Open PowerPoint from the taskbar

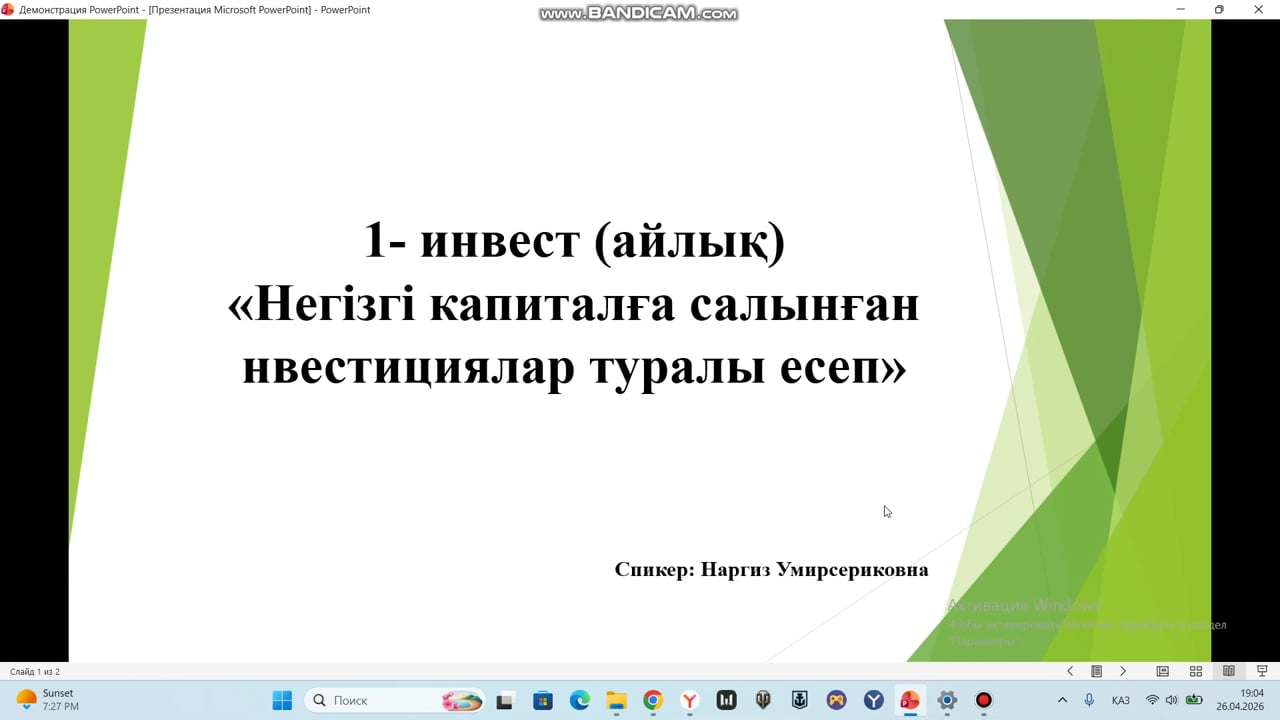pyautogui.click(x=910, y=700)
